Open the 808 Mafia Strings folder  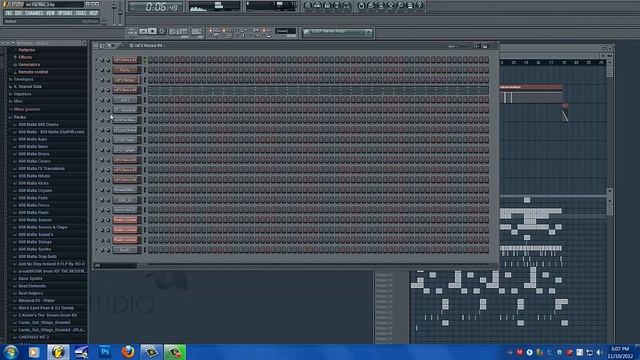point(35,242)
